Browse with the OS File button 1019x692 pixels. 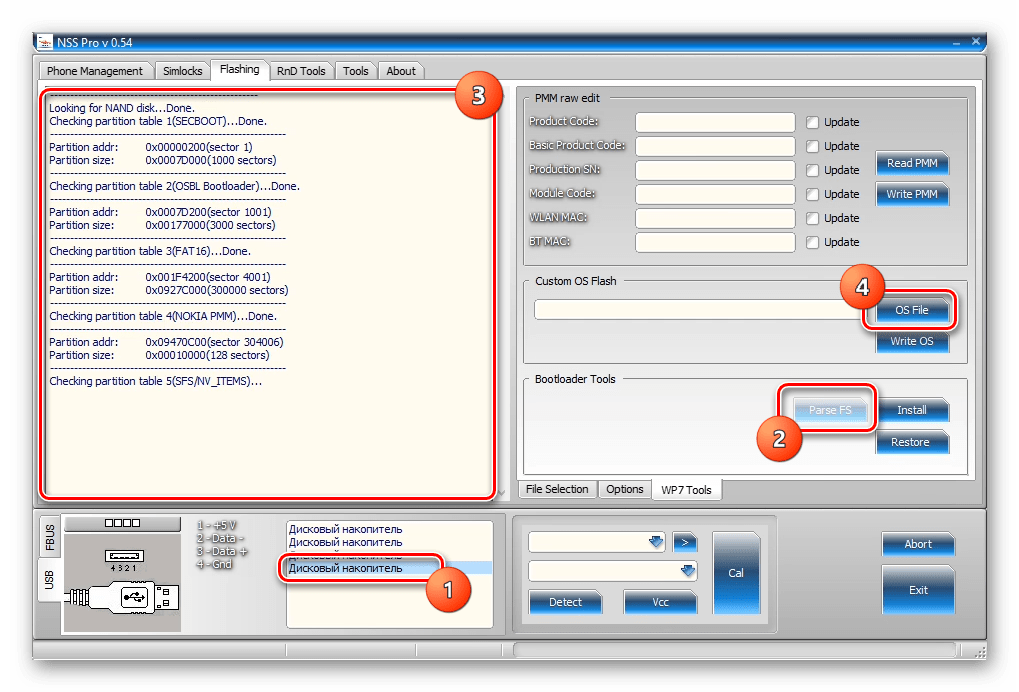point(912,310)
